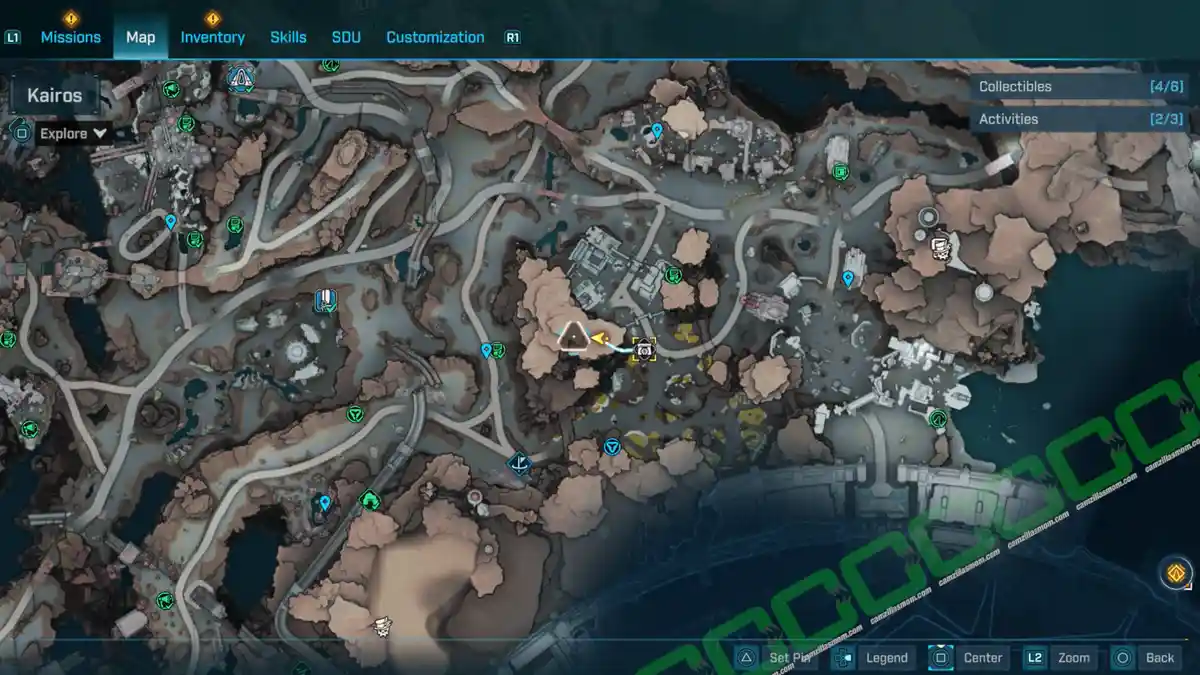
Task: Click the orange diamond mission icon at right edge
Action: (x=1176, y=574)
